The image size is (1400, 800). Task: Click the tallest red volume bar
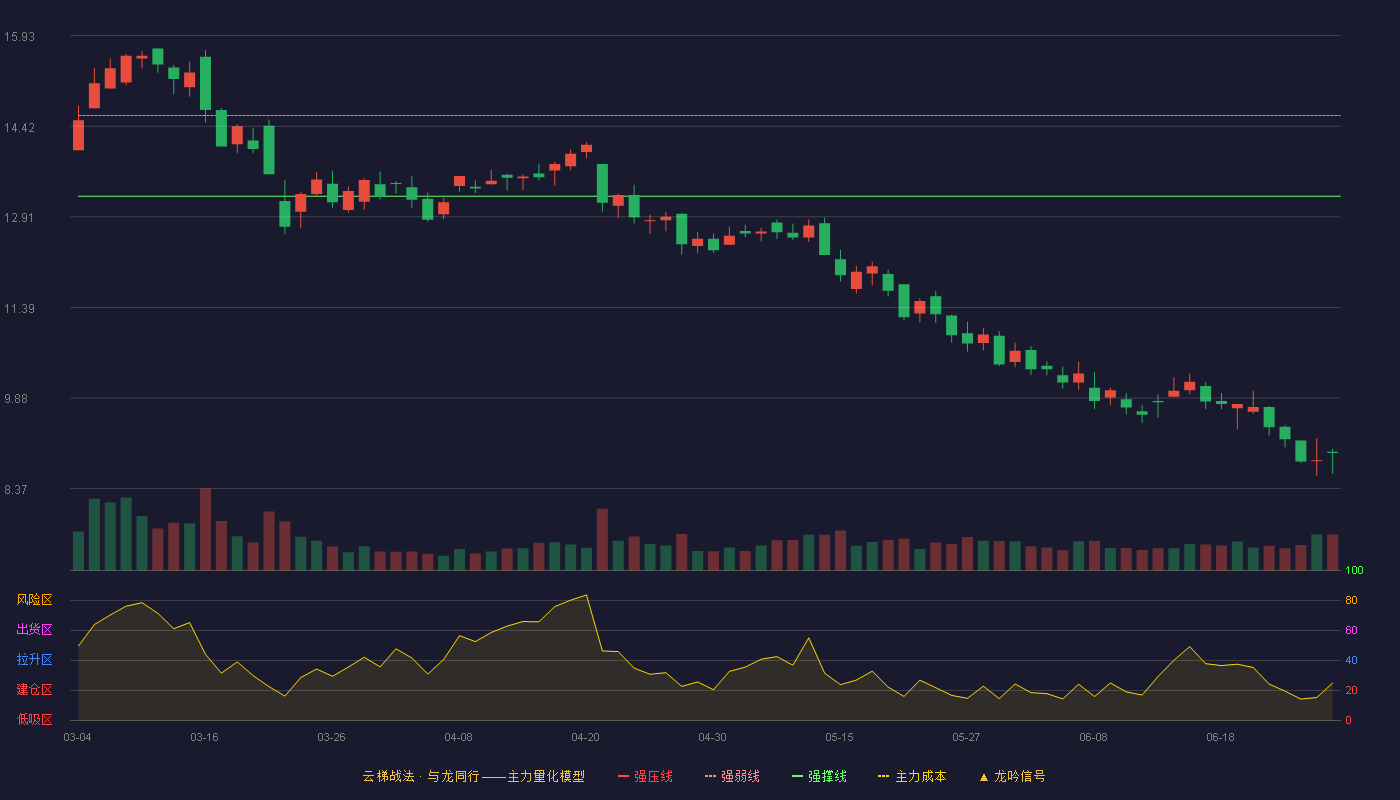coord(205,529)
